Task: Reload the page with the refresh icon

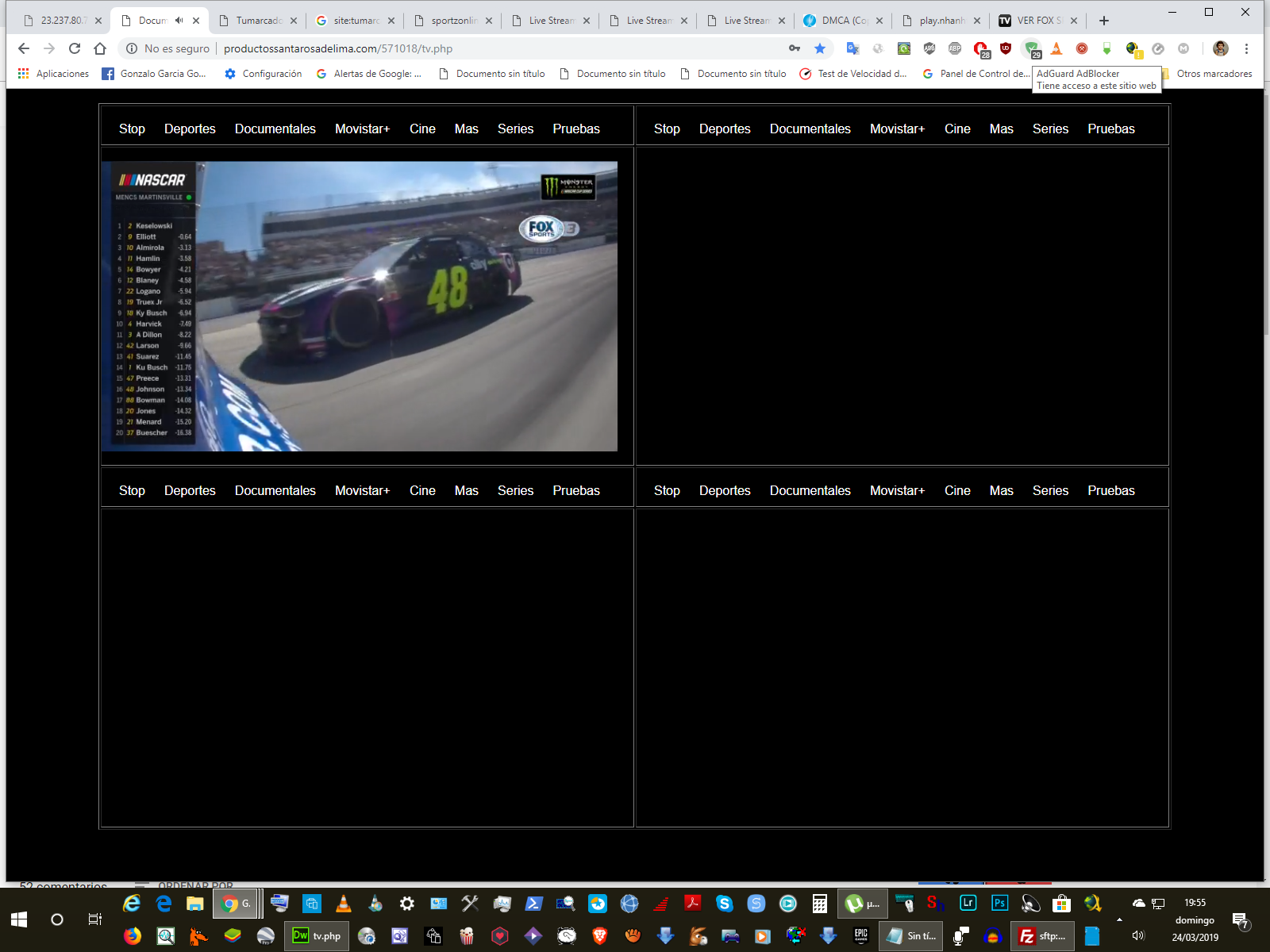Action: [x=75, y=48]
